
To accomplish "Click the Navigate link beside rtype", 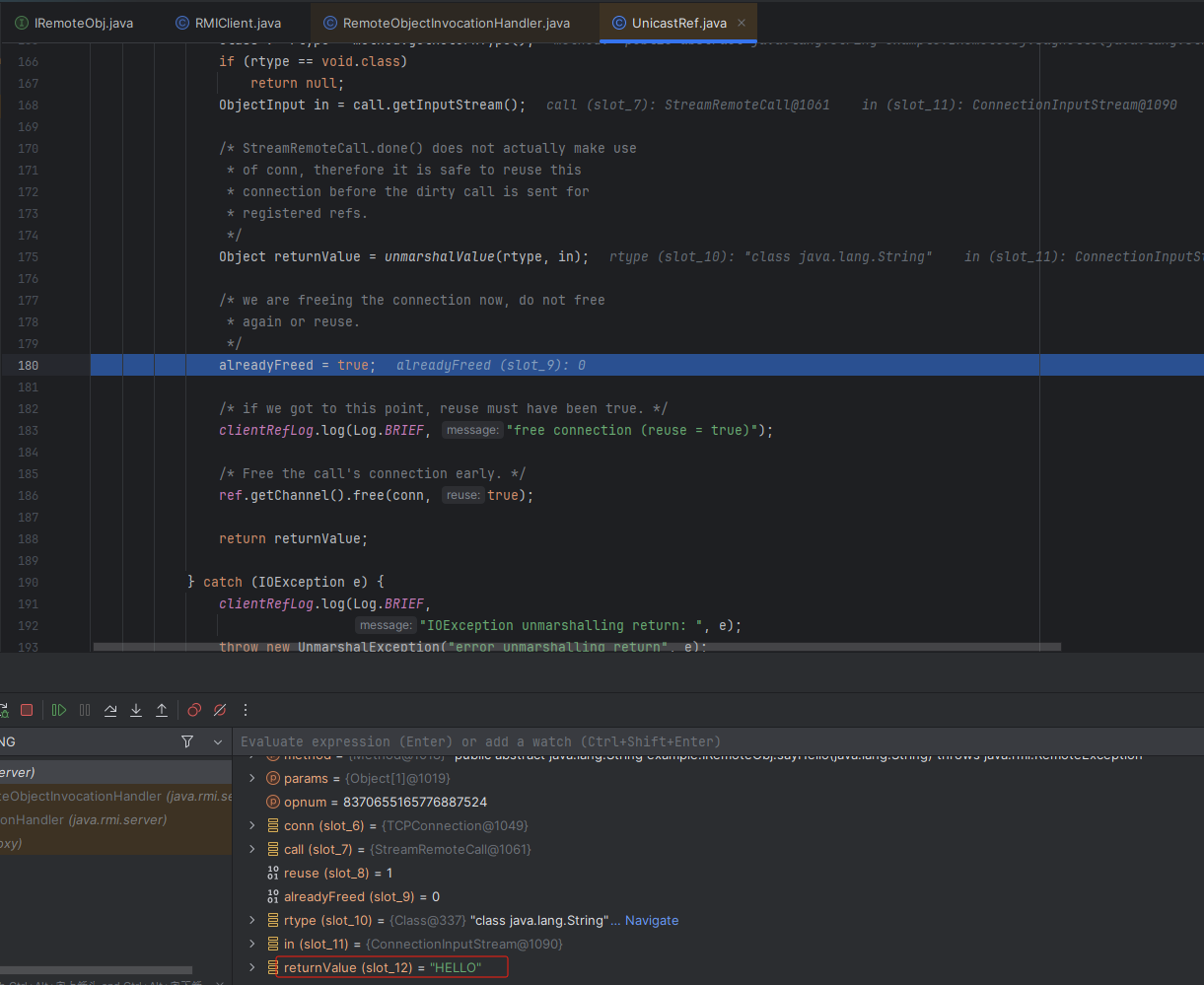I will 652,920.
